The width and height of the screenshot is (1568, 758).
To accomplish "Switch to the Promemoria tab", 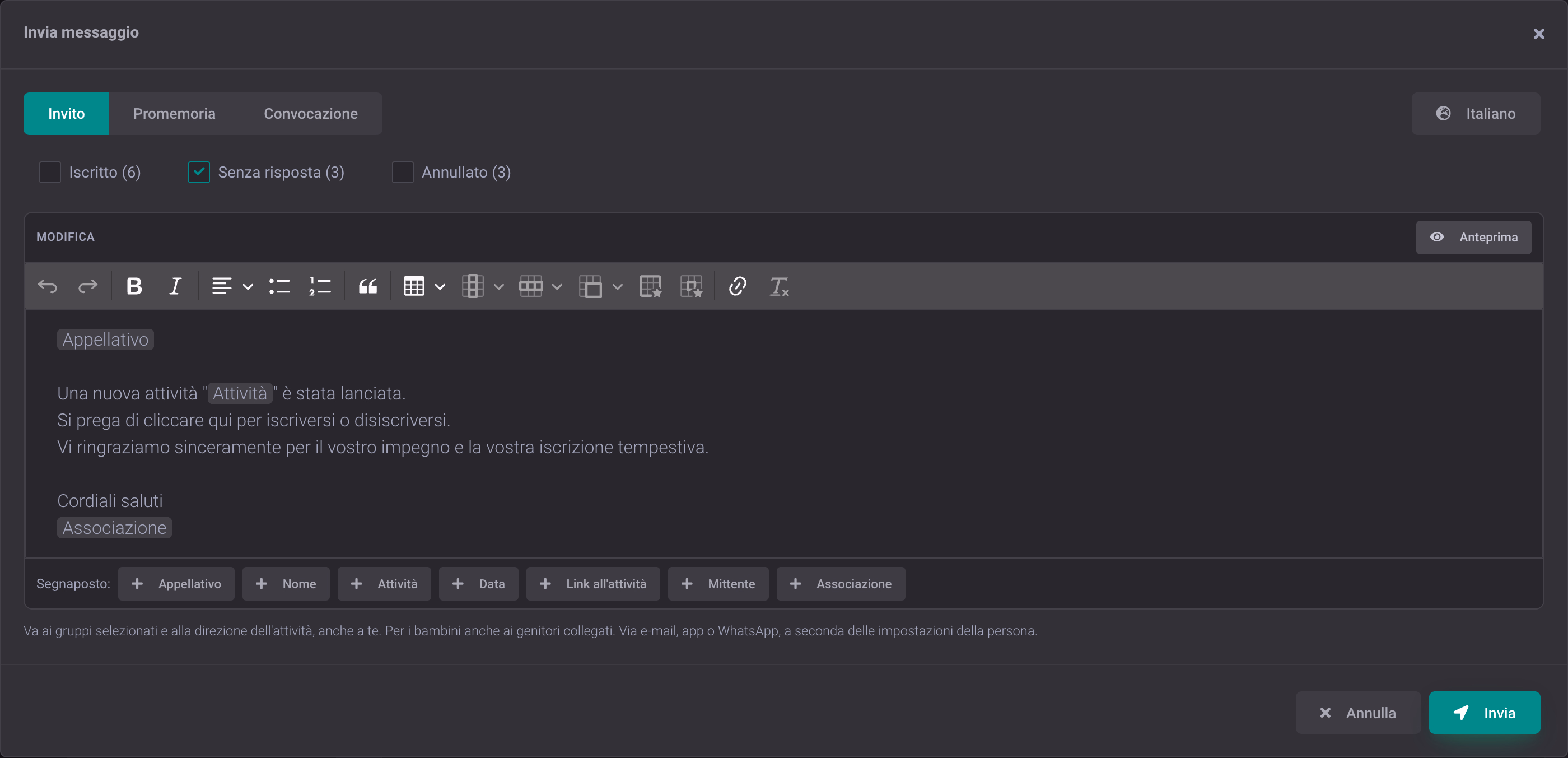I will pyautogui.click(x=174, y=114).
